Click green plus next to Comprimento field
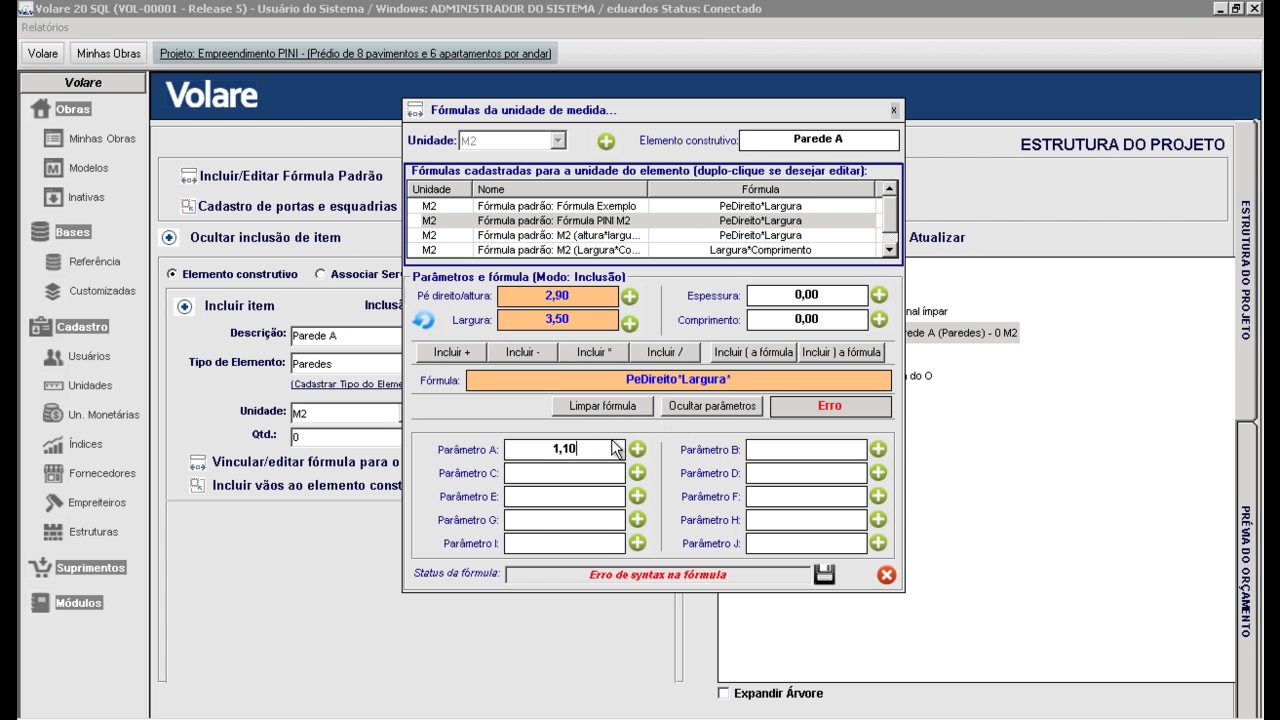Image resolution: width=1280 pixels, height=720 pixels. pos(879,320)
